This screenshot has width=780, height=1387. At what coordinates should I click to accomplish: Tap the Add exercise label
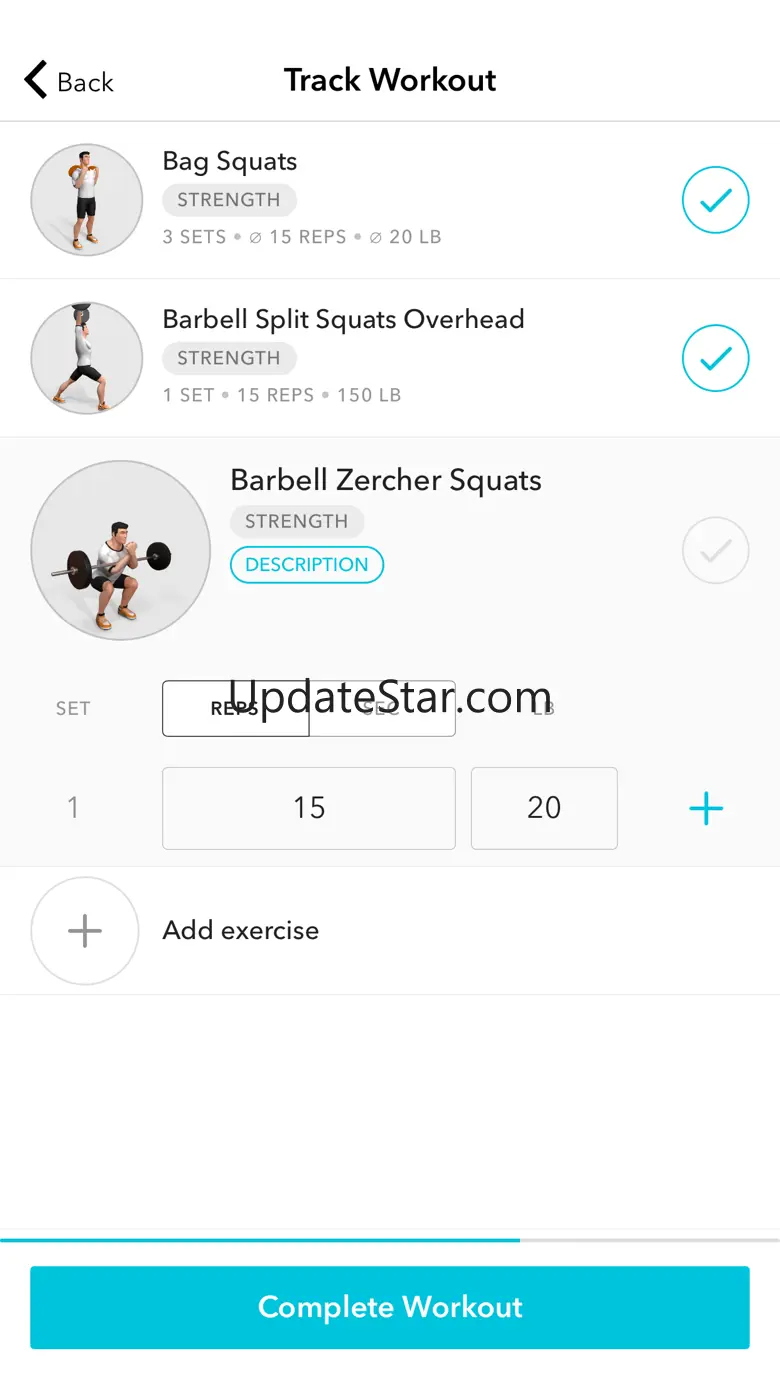tap(241, 930)
